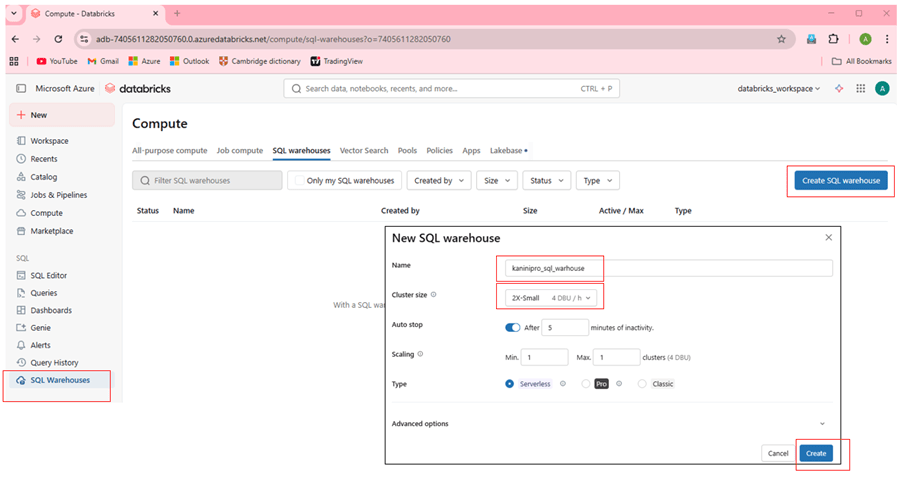The height and width of the screenshot is (483, 903).
Task: Open the Created by filter dropdown
Action: 440,181
